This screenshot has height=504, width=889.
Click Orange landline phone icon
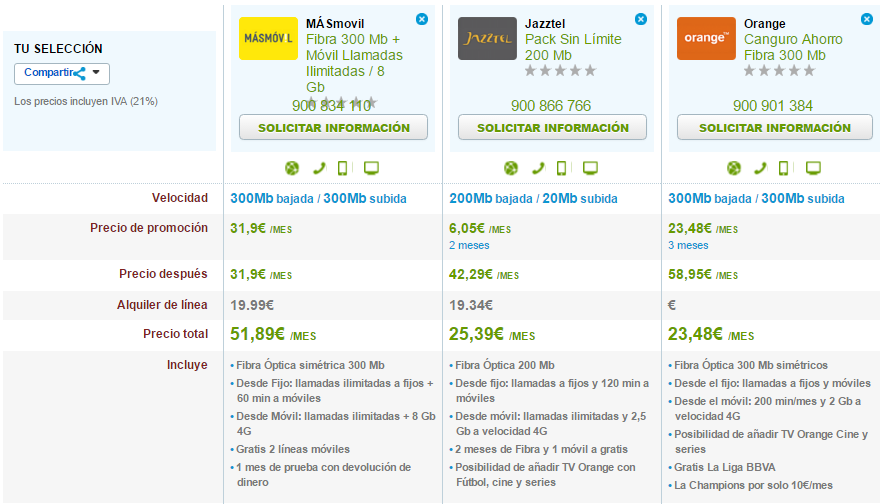coord(760,168)
